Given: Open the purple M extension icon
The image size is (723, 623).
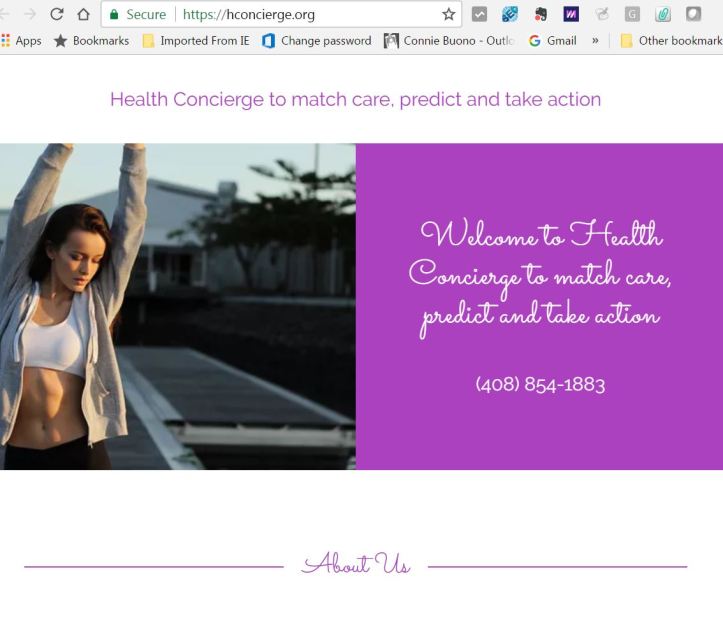Looking at the screenshot, I should 571,14.
